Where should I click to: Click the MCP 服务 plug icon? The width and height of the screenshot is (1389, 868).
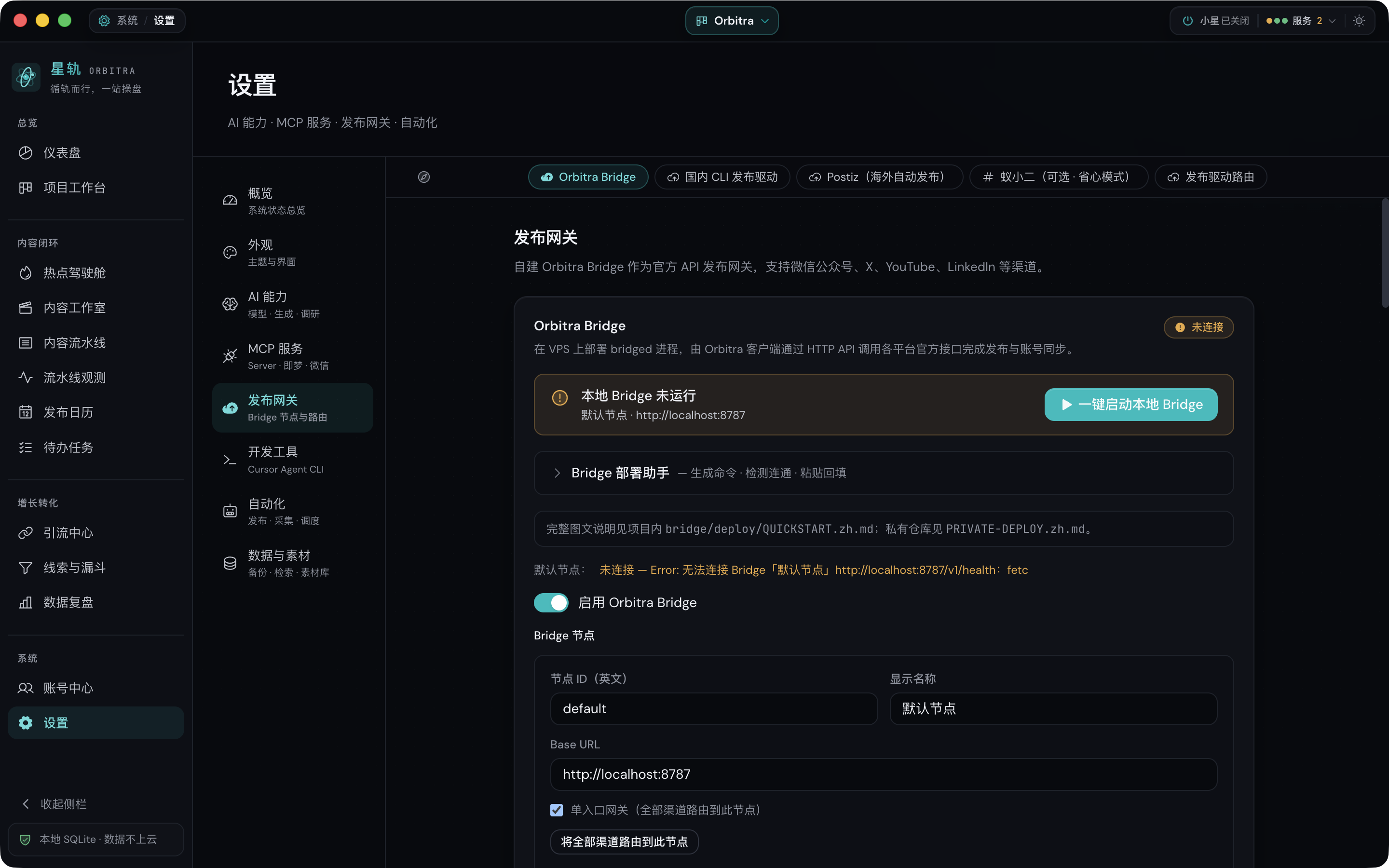click(x=230, y=356)
